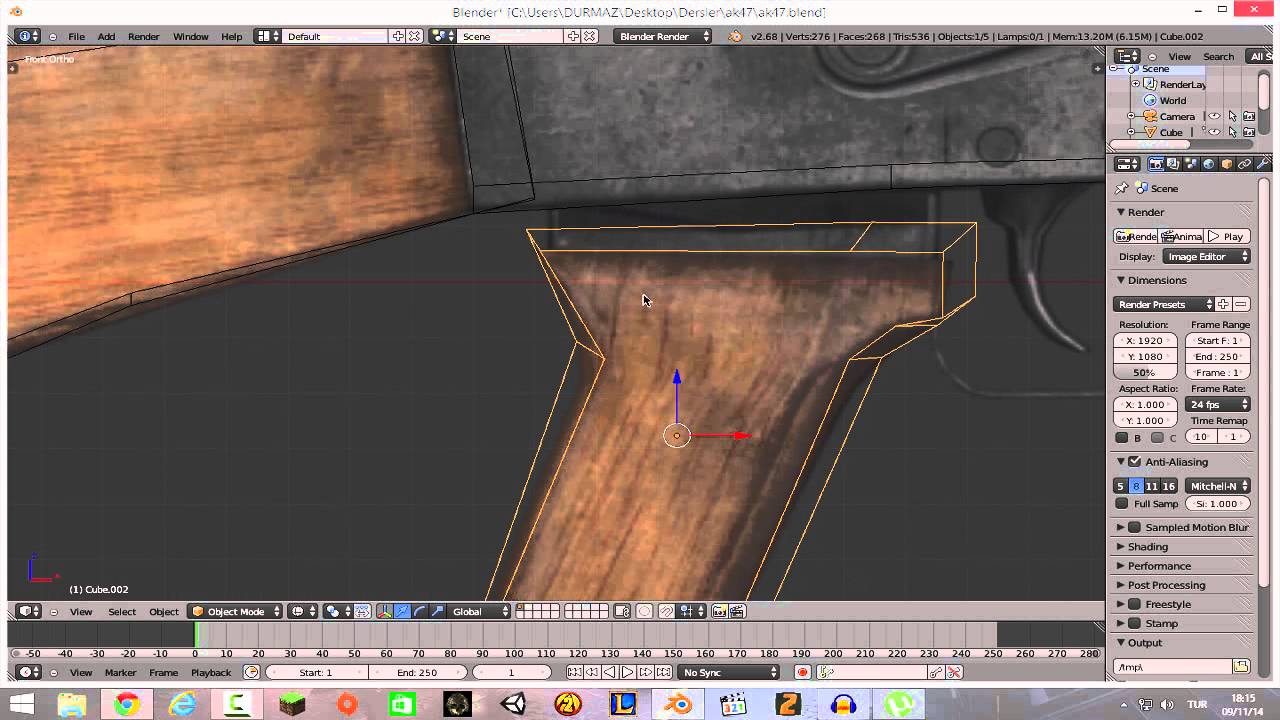Screen dimensions: 1280x720
Task: Open the Render Layers properties tab icon
Action: coord(1173,164)
